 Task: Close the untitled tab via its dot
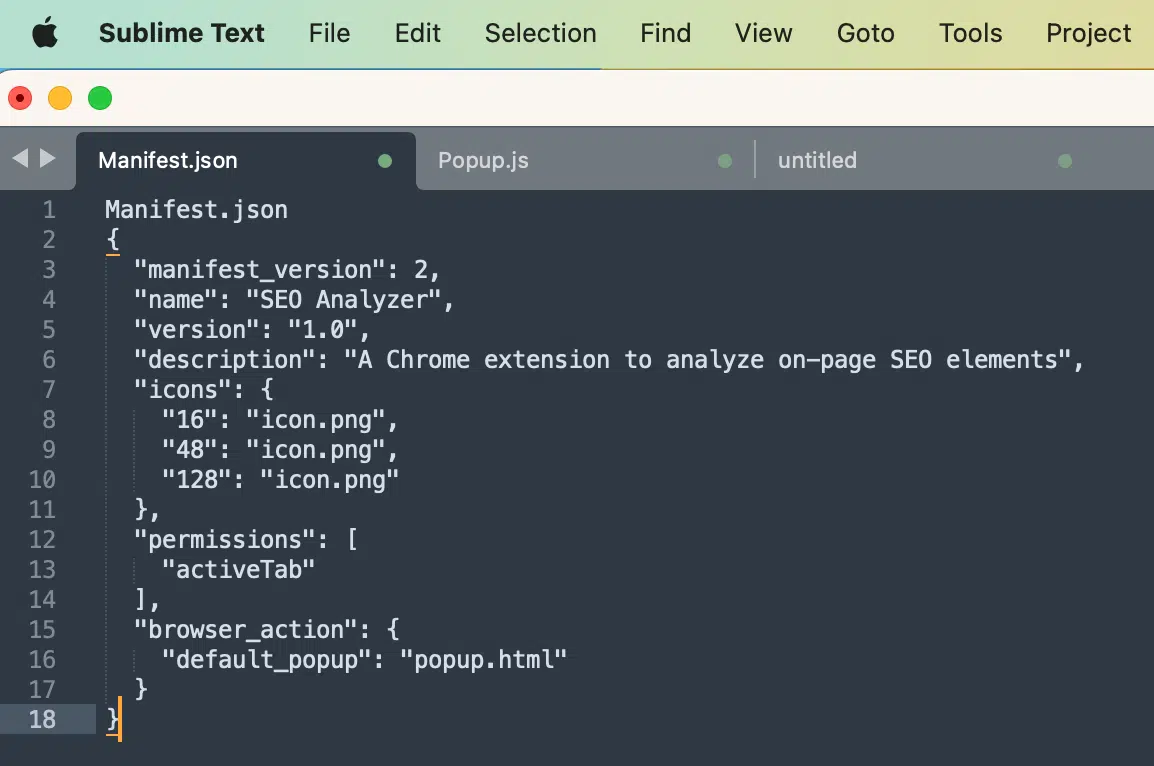click(x=1065, y=161)
